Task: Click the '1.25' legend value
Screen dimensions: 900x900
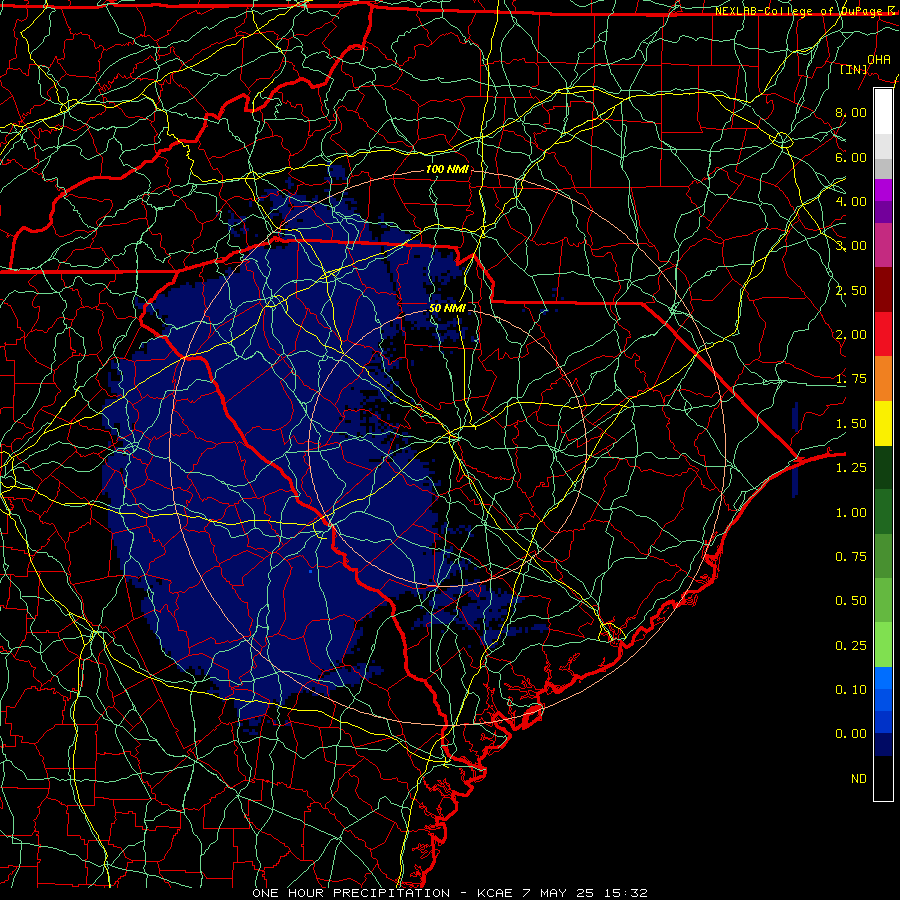Action: coord(851,468)
